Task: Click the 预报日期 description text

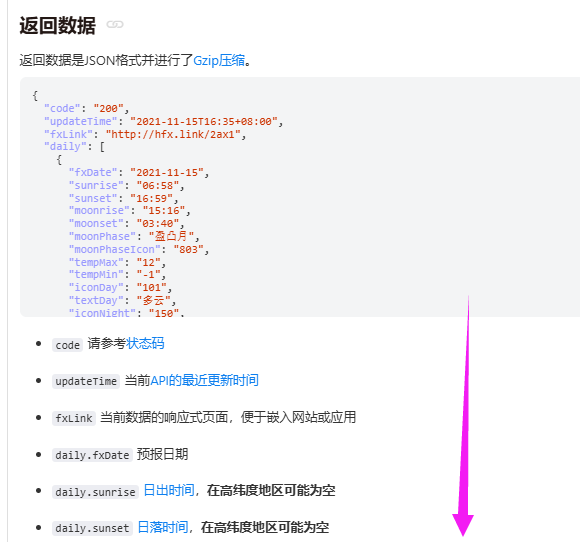Action: (162, 454)
